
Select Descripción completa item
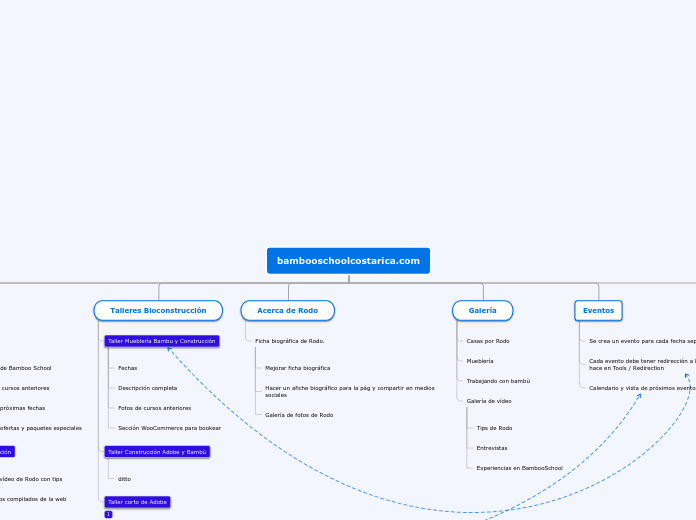147,388
